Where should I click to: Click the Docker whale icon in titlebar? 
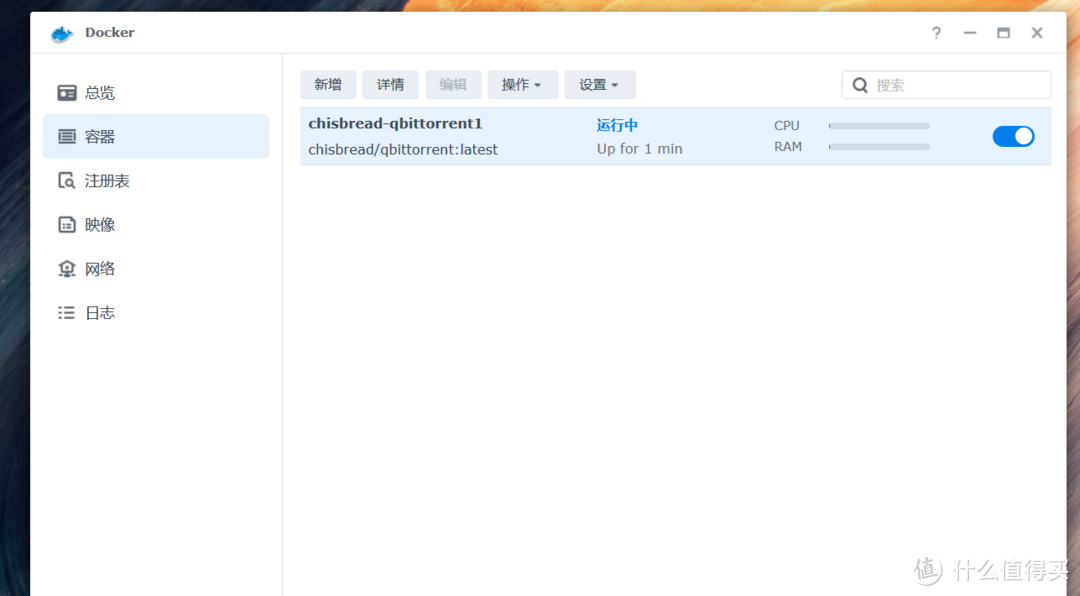tap(60, 32)
